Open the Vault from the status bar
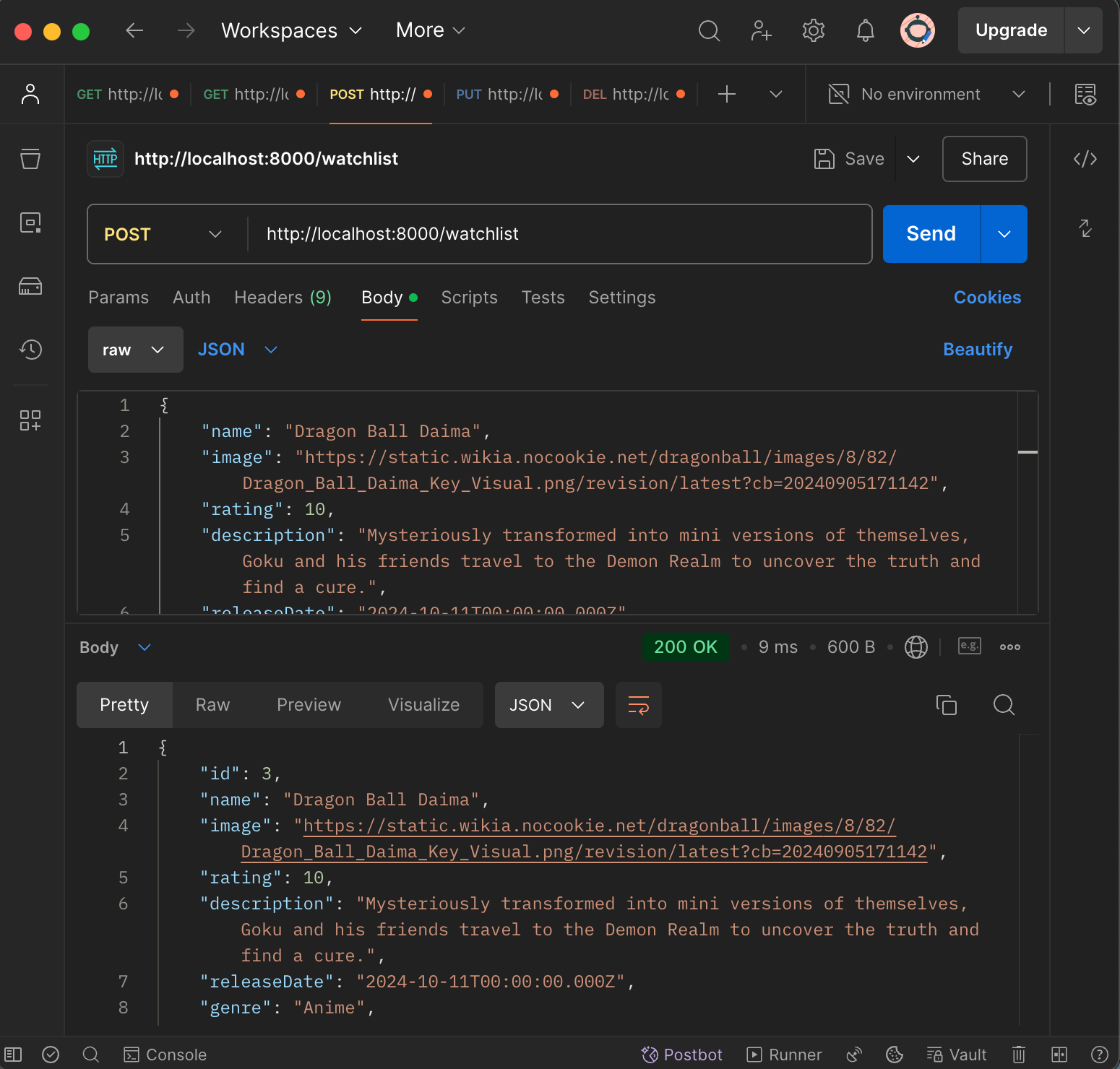1120x1069 pixels. 957,1054
